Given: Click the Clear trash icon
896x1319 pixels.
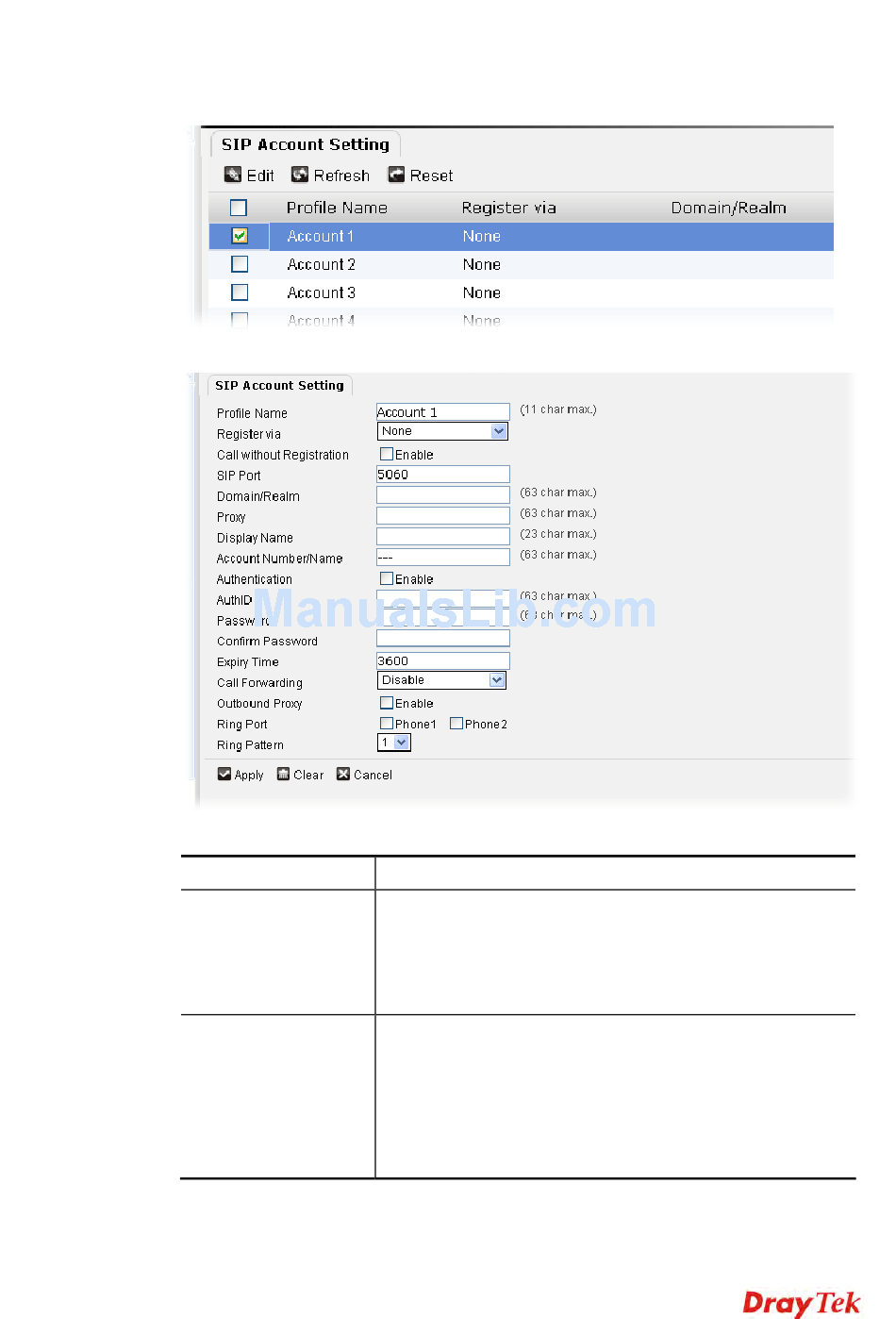Looking at the screenshot, I should click(283, 775).
